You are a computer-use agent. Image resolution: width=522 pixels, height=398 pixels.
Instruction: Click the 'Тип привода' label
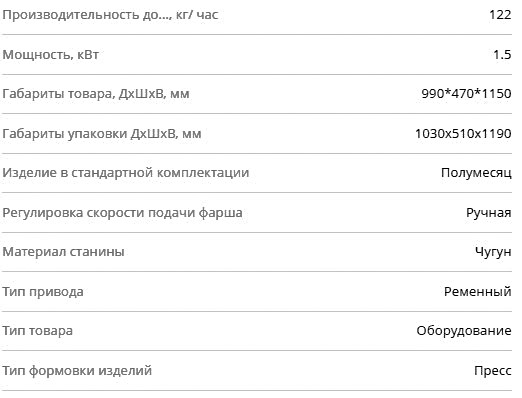pos(43,292)
